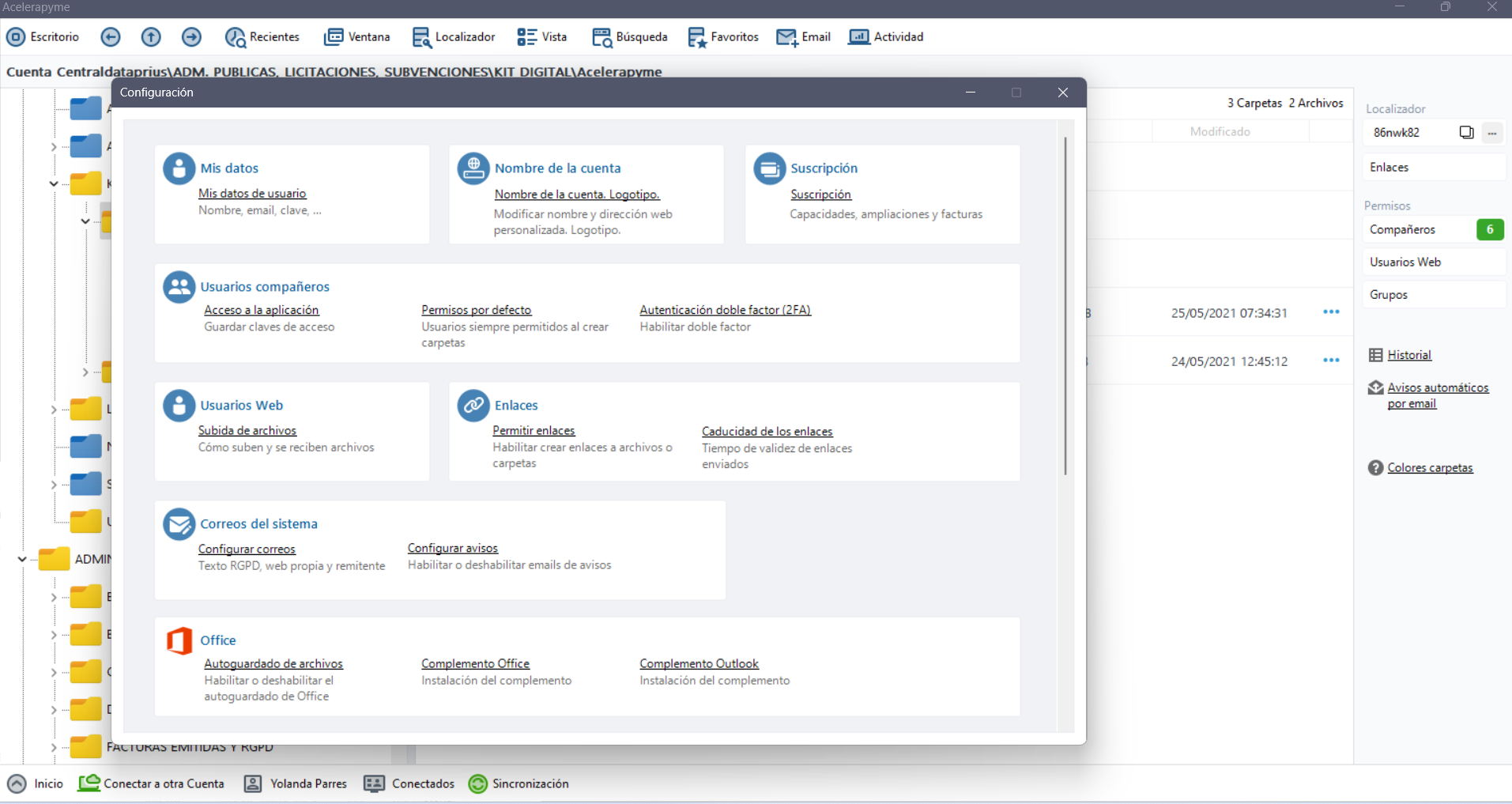1512x804 pixels.
Task: Open the Configurar avisos link
Action: point(453,549)
